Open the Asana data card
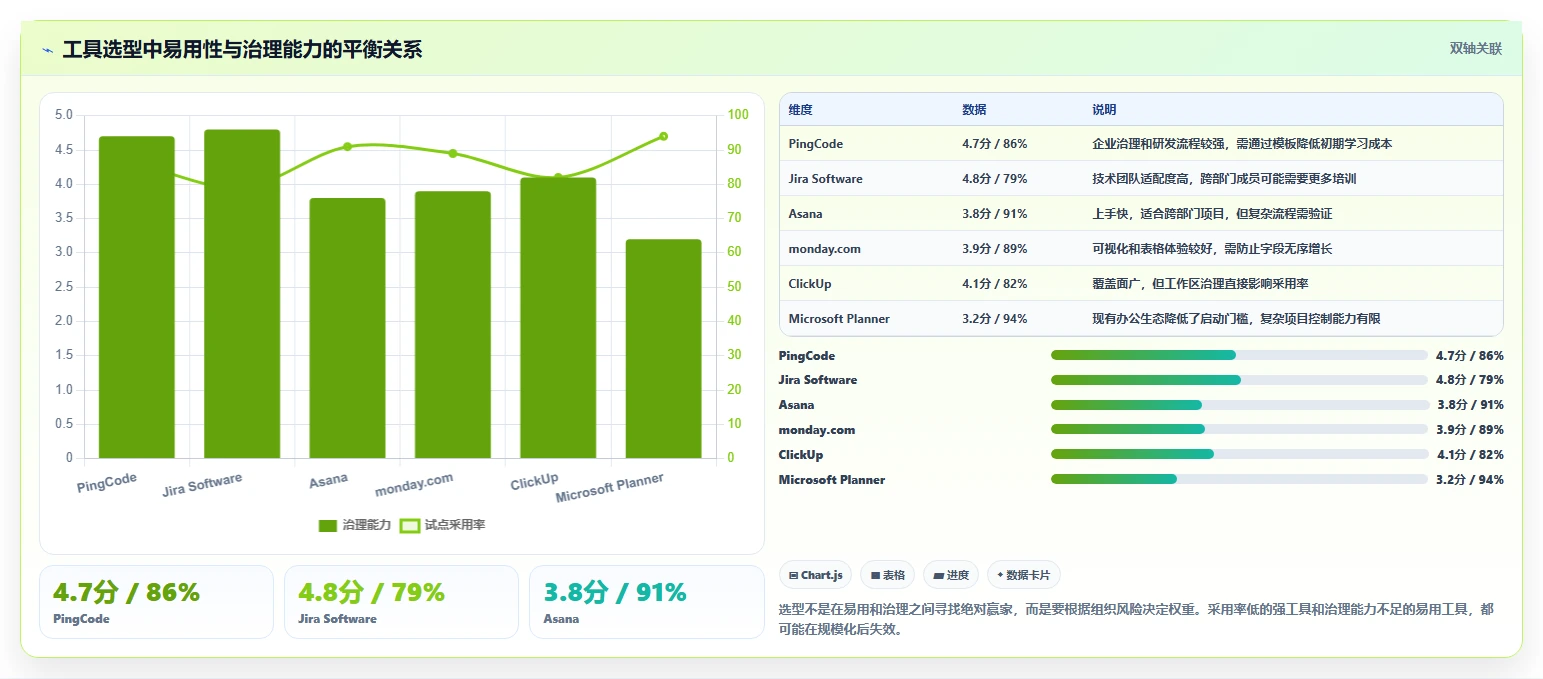The width and height of the screenshot is (1543, 679). pos(646,602)
